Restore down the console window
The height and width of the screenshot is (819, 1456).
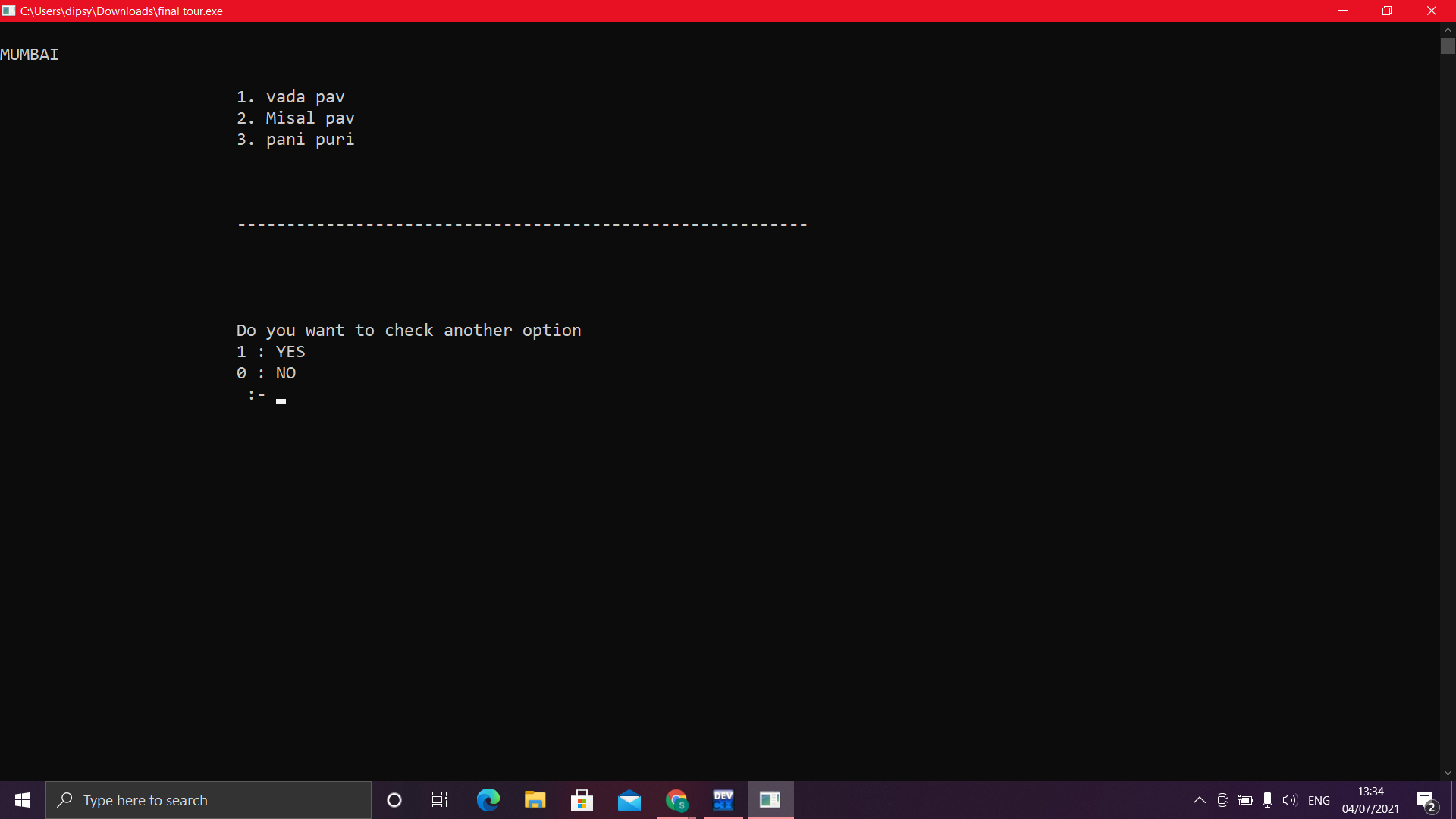(1387, 11)
